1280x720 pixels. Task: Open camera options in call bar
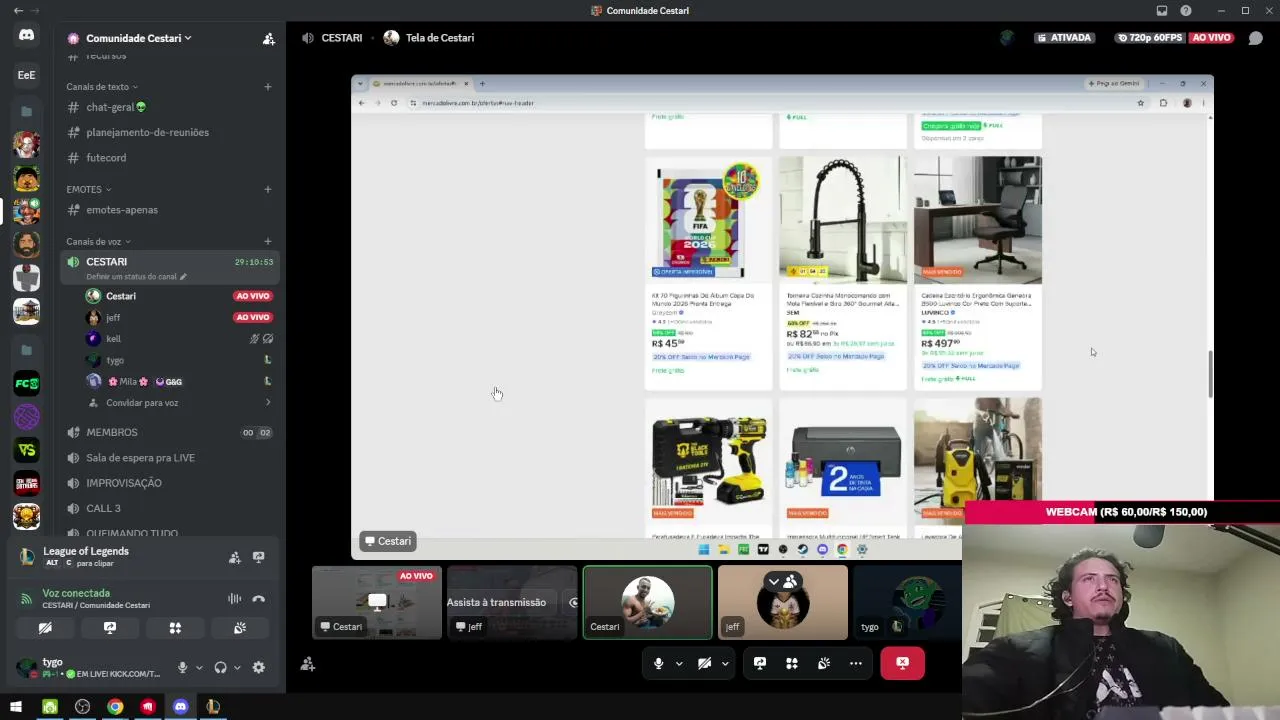pos(725,663)
